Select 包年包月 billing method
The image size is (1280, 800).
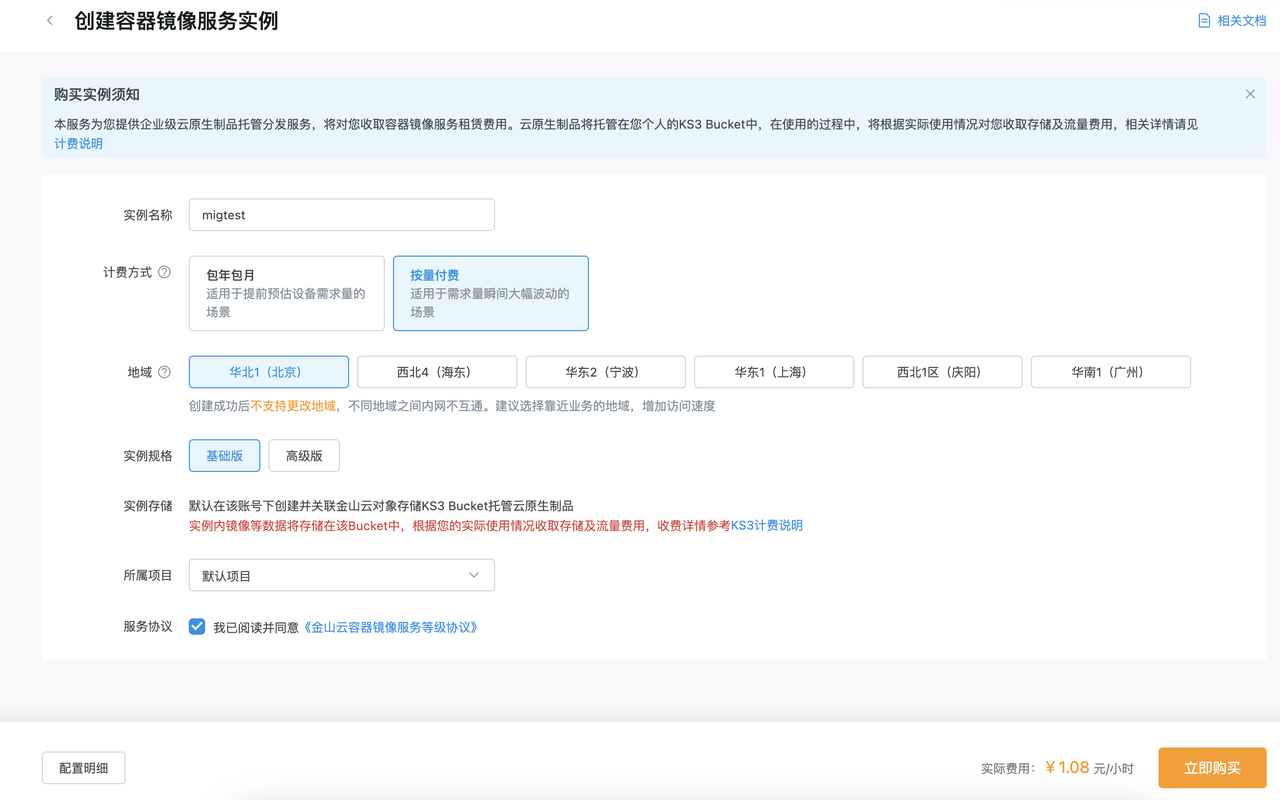pyautogui.click(x=287, y=293)
